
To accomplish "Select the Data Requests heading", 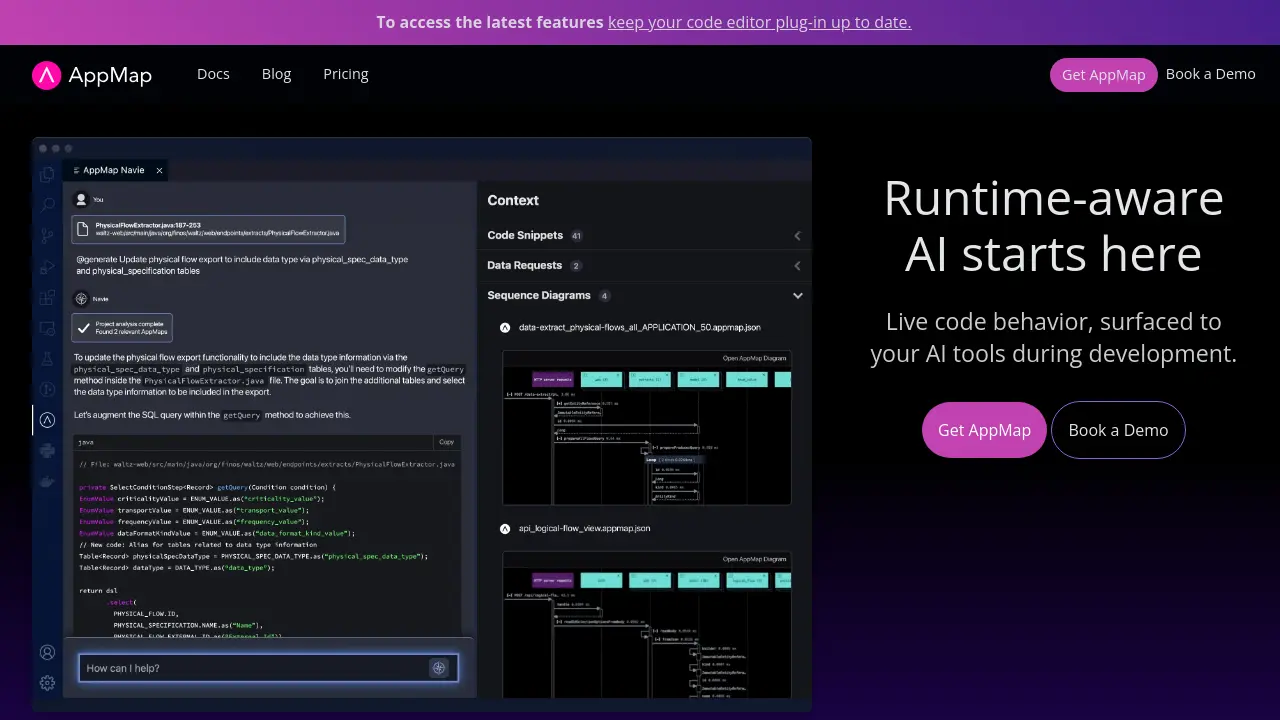I will click(x=525, y=266).
